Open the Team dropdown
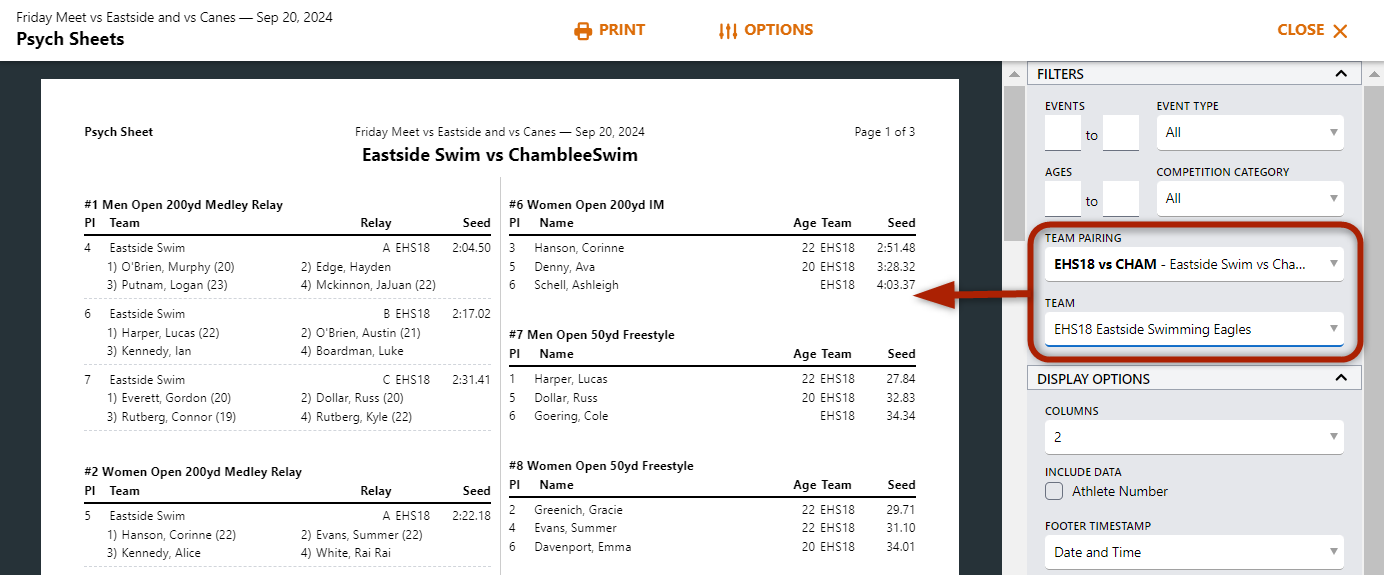1384x575 pixels. 1194,329
